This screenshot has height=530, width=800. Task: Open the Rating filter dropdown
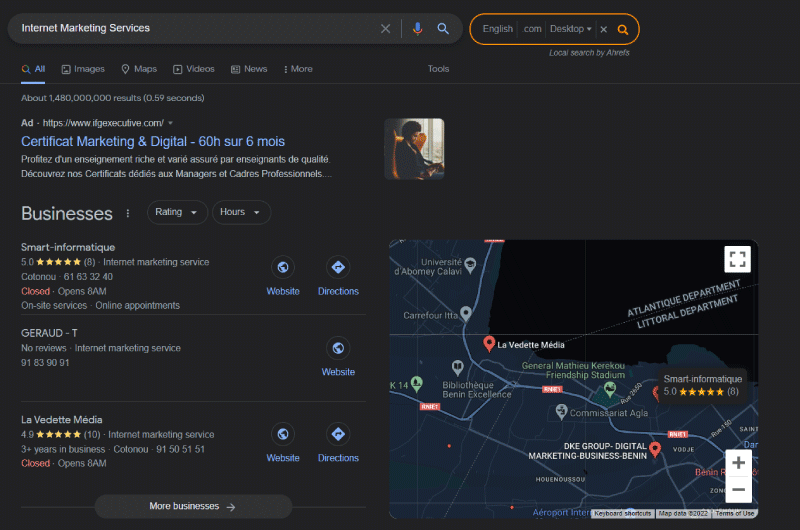pyautogui.click(x=177, y=212)
